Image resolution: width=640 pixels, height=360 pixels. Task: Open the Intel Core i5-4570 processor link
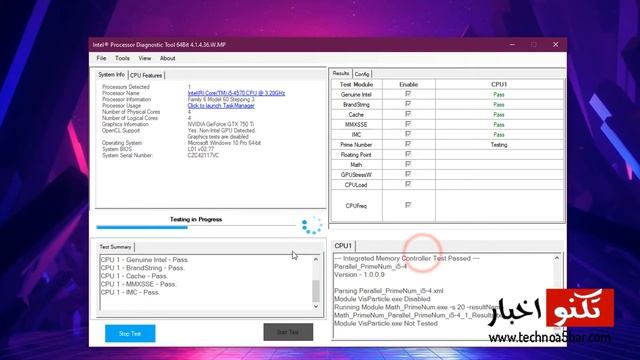tap(236, 93)
